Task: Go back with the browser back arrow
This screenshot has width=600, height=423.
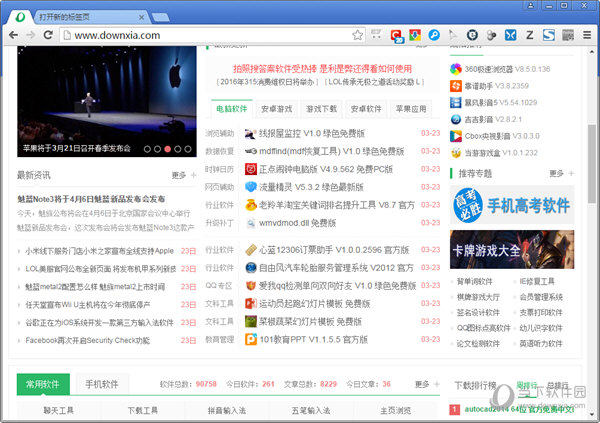Action: coord(13,35)
